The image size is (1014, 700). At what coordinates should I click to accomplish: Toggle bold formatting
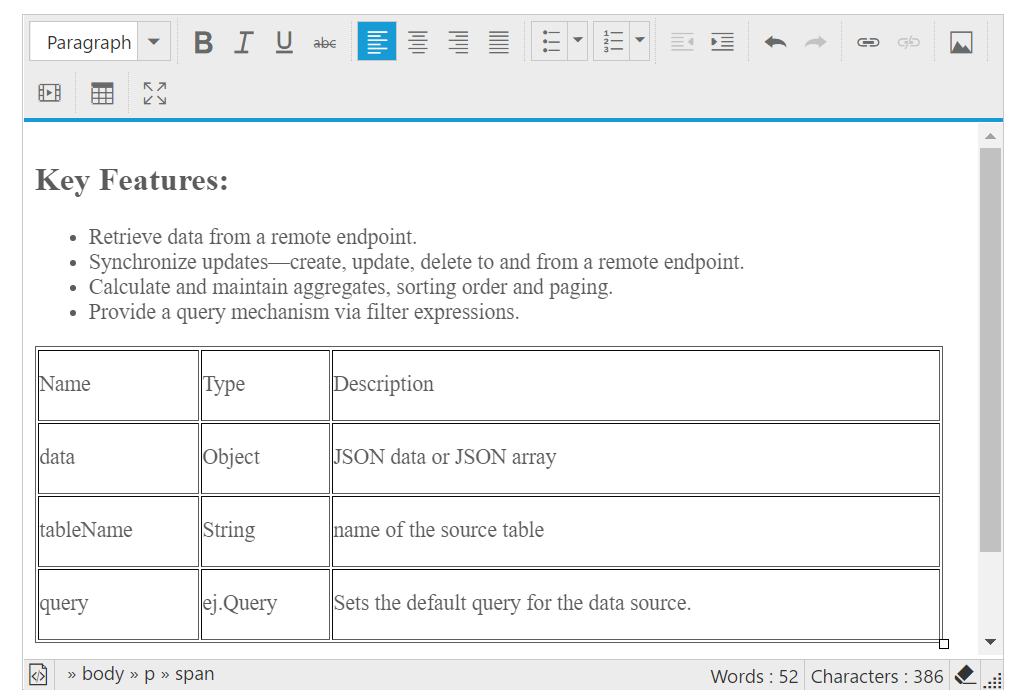pos(203,42)
